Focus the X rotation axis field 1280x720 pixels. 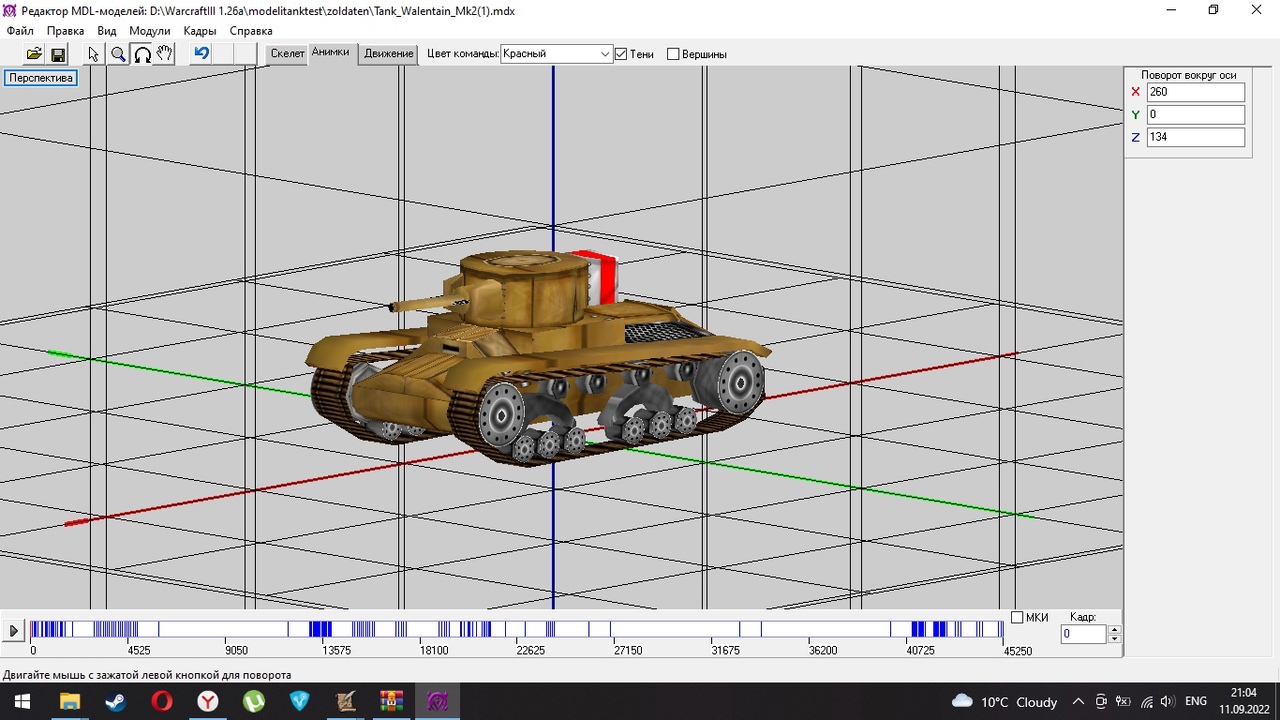point(1195,92)
